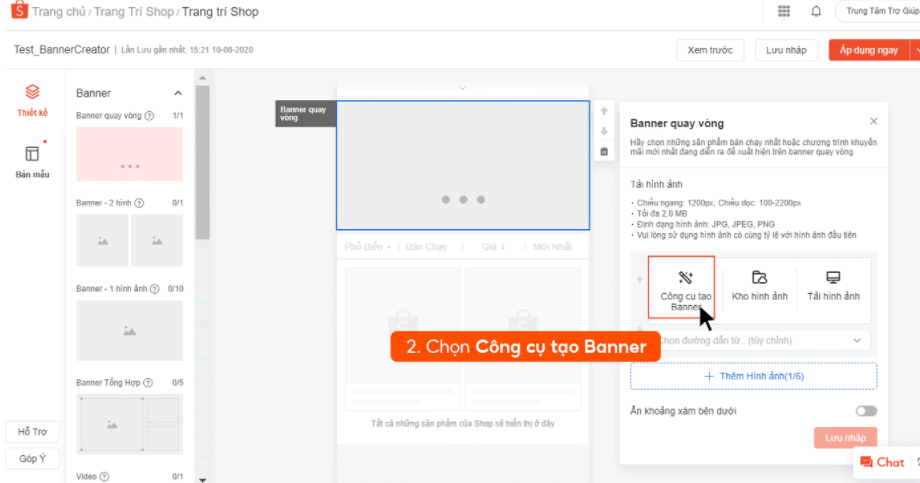This screenshot has height=483, width=920.
Task: Open the Chat widget
Action: [x=882, y=462]
